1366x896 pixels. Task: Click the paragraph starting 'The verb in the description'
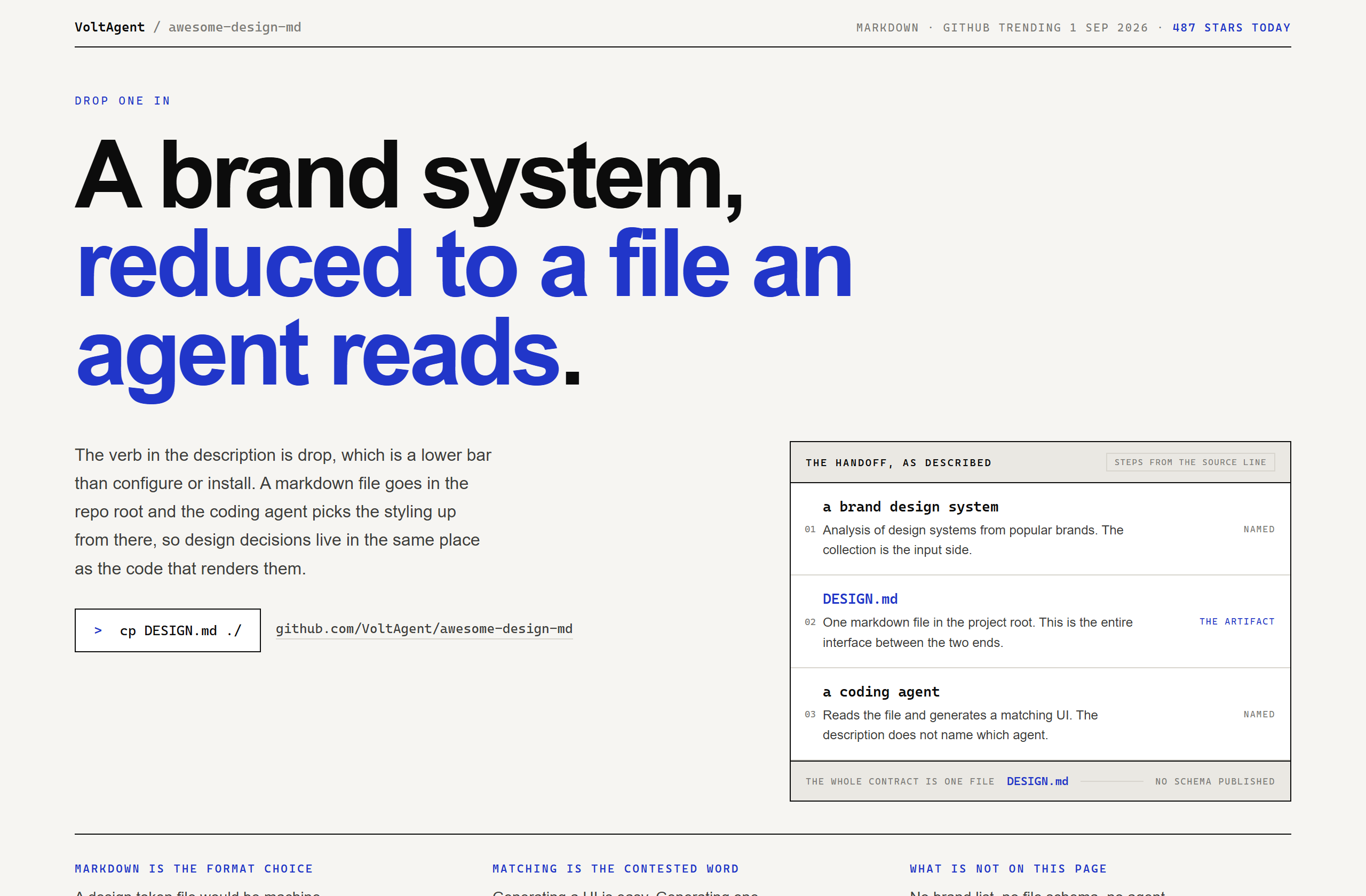[283, 511]
